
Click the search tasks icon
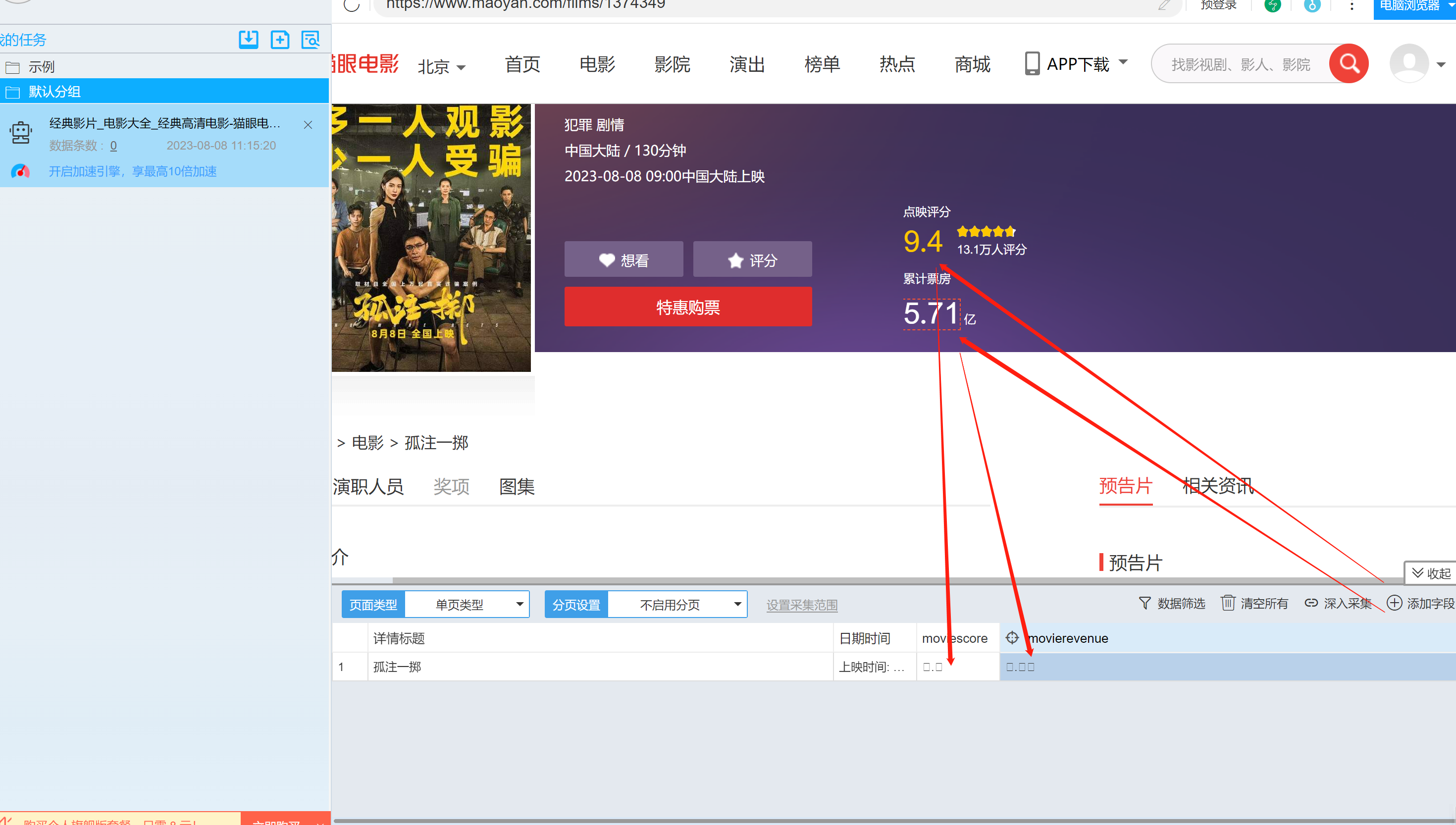point(311,39)
